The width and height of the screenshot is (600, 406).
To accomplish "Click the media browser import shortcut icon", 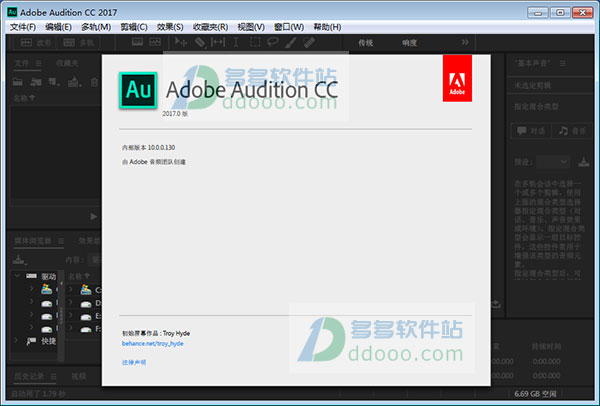I will (19, 260).
